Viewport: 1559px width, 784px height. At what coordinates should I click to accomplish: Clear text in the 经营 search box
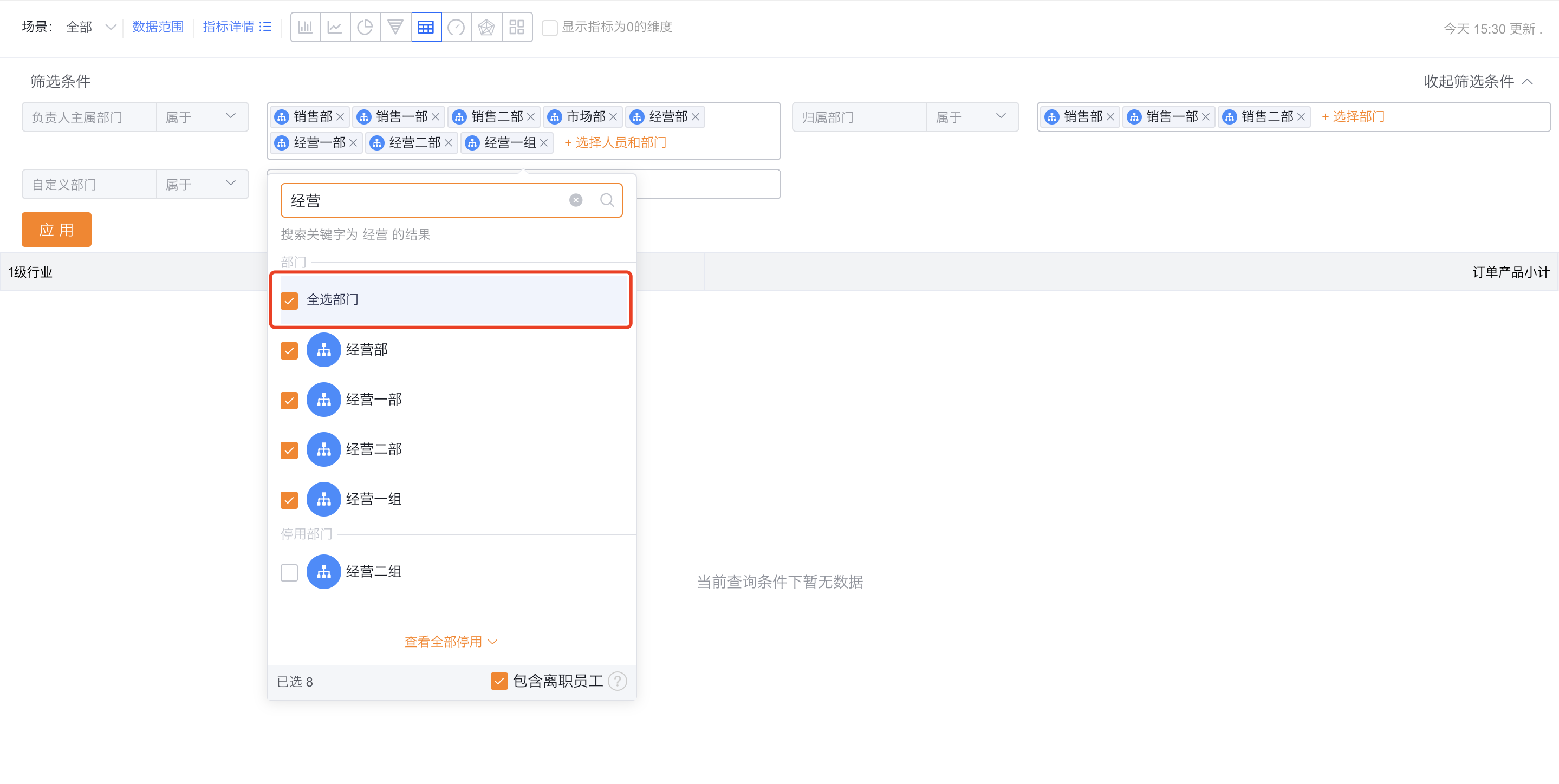(x=575, y=200)
